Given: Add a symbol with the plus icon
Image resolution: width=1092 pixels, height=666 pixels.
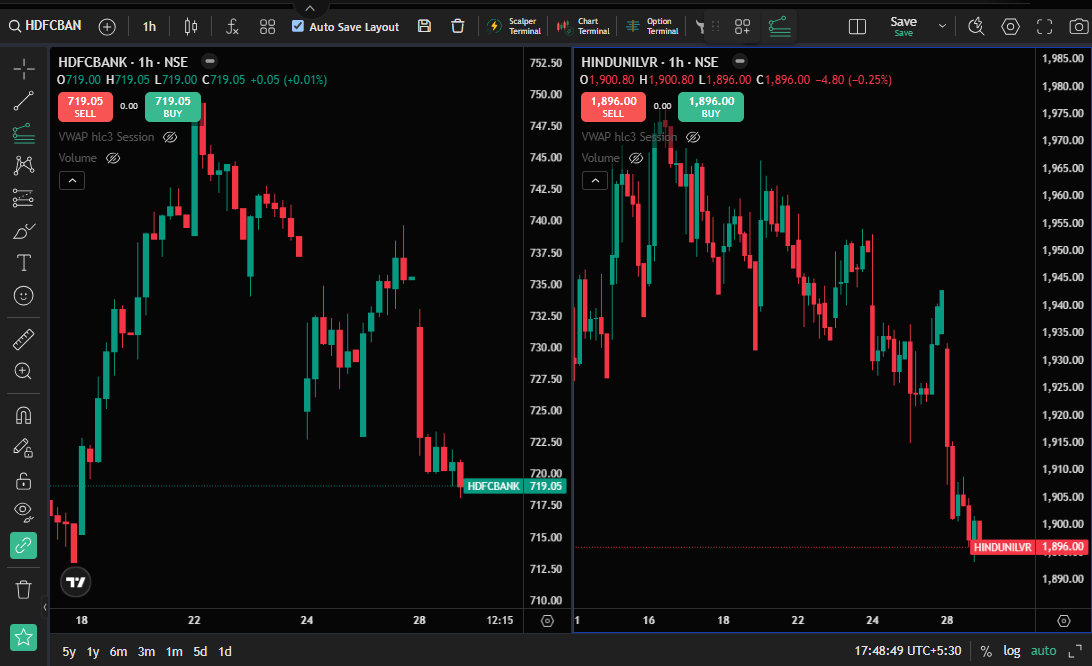Looking at the screenshot, I should tap(107, 26).
